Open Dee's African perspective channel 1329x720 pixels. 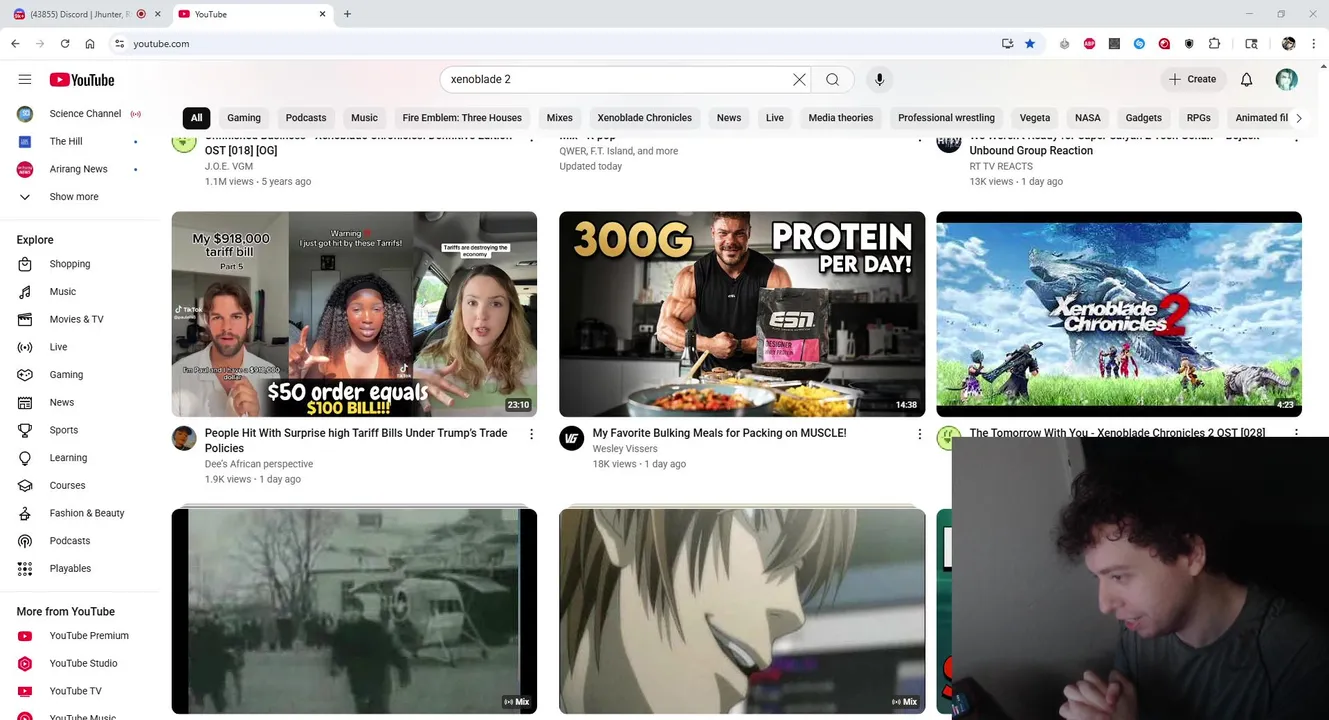pos(259,464)
